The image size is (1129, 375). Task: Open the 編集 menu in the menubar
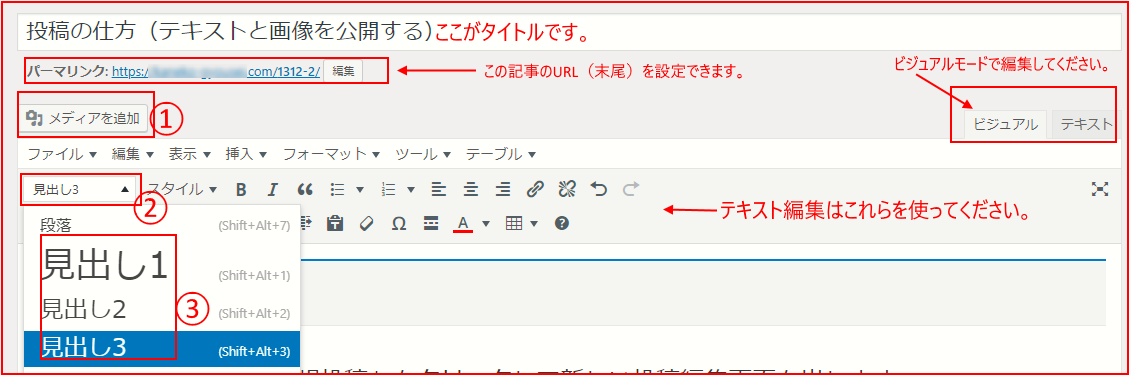pos(133,154)
